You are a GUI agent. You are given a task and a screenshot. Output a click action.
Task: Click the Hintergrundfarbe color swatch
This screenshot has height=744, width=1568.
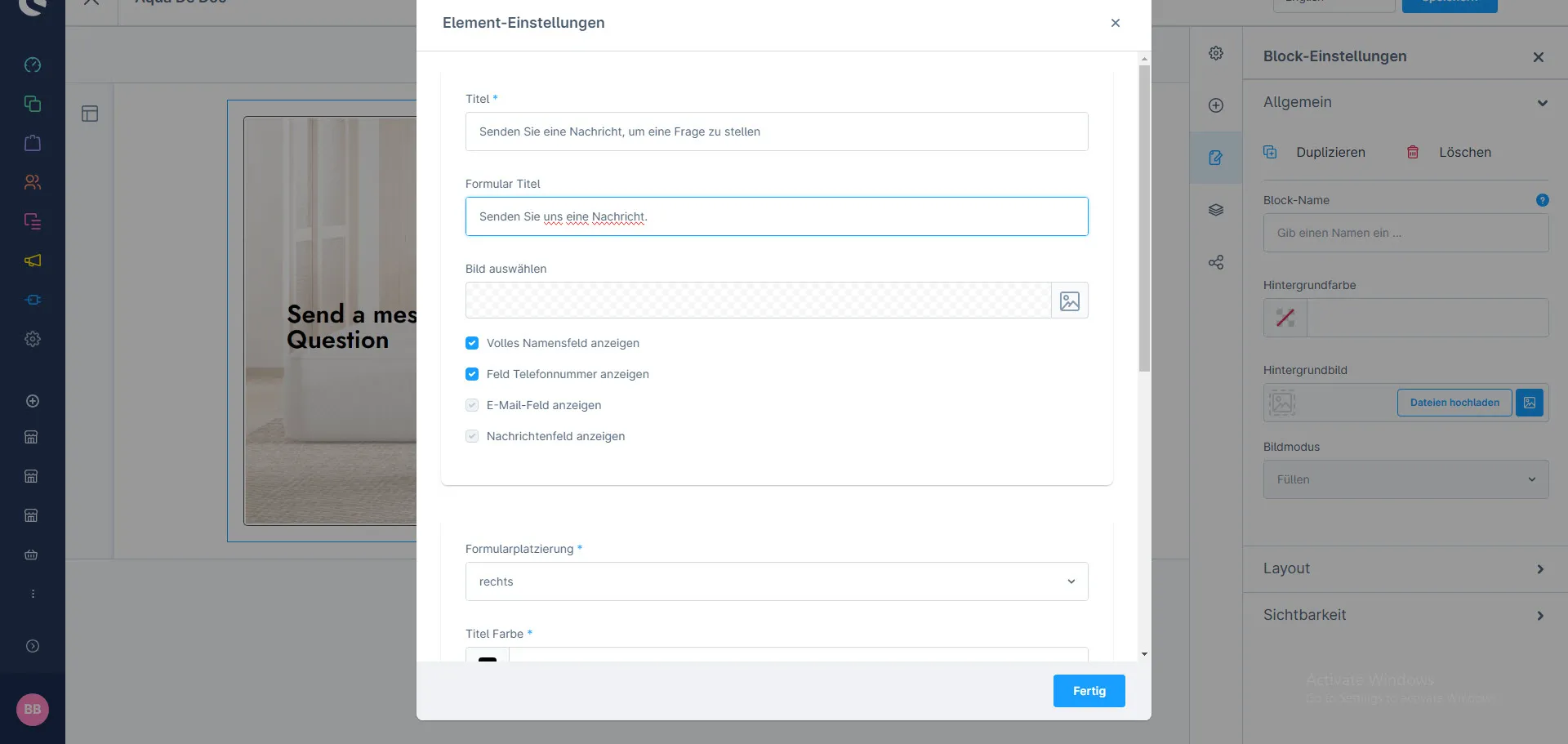(1285, 318)
